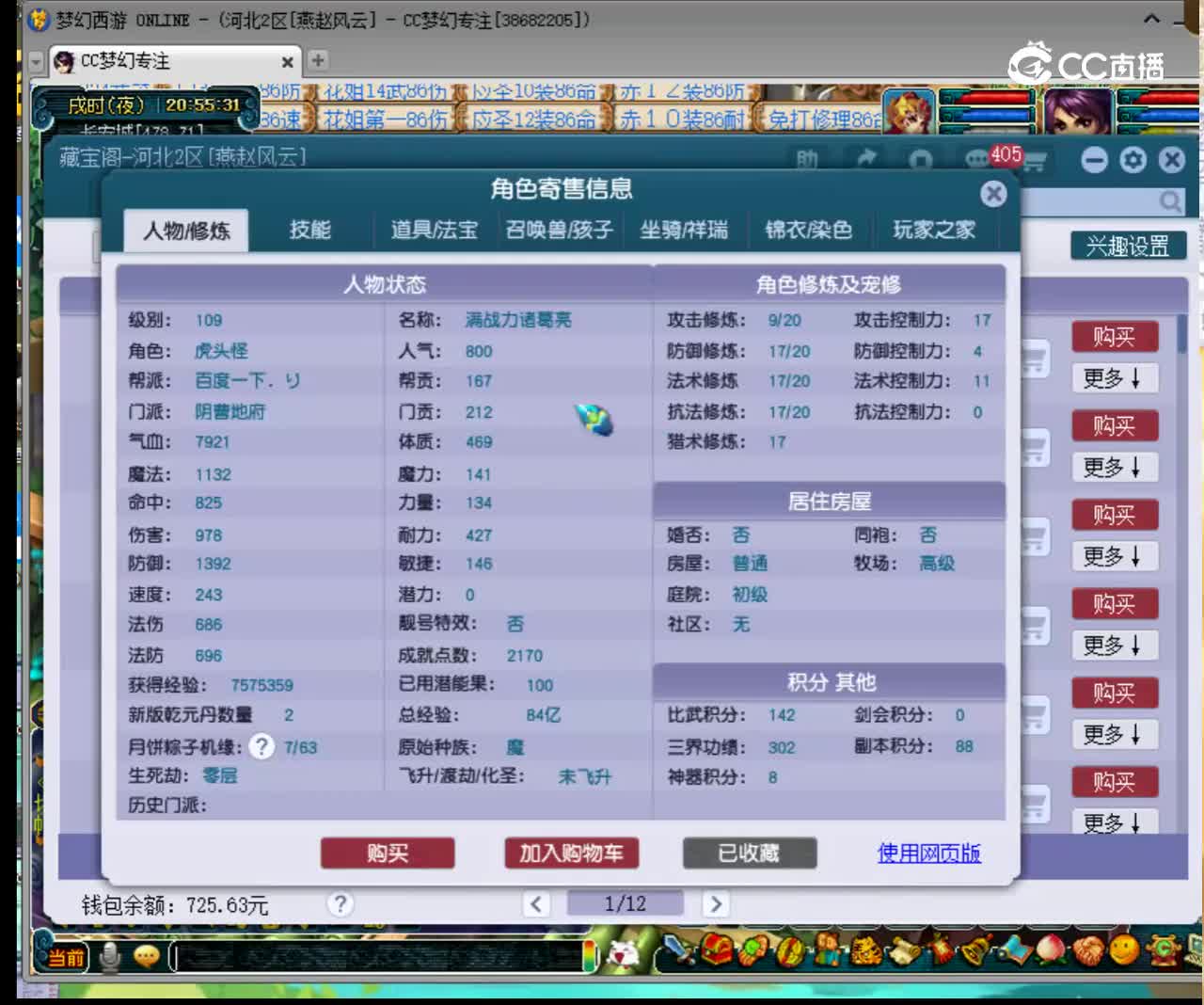Switch to the 召唤兽/孩子 tab
This screenshot has height=1005, width=1204.
click(x=559, y=230)
